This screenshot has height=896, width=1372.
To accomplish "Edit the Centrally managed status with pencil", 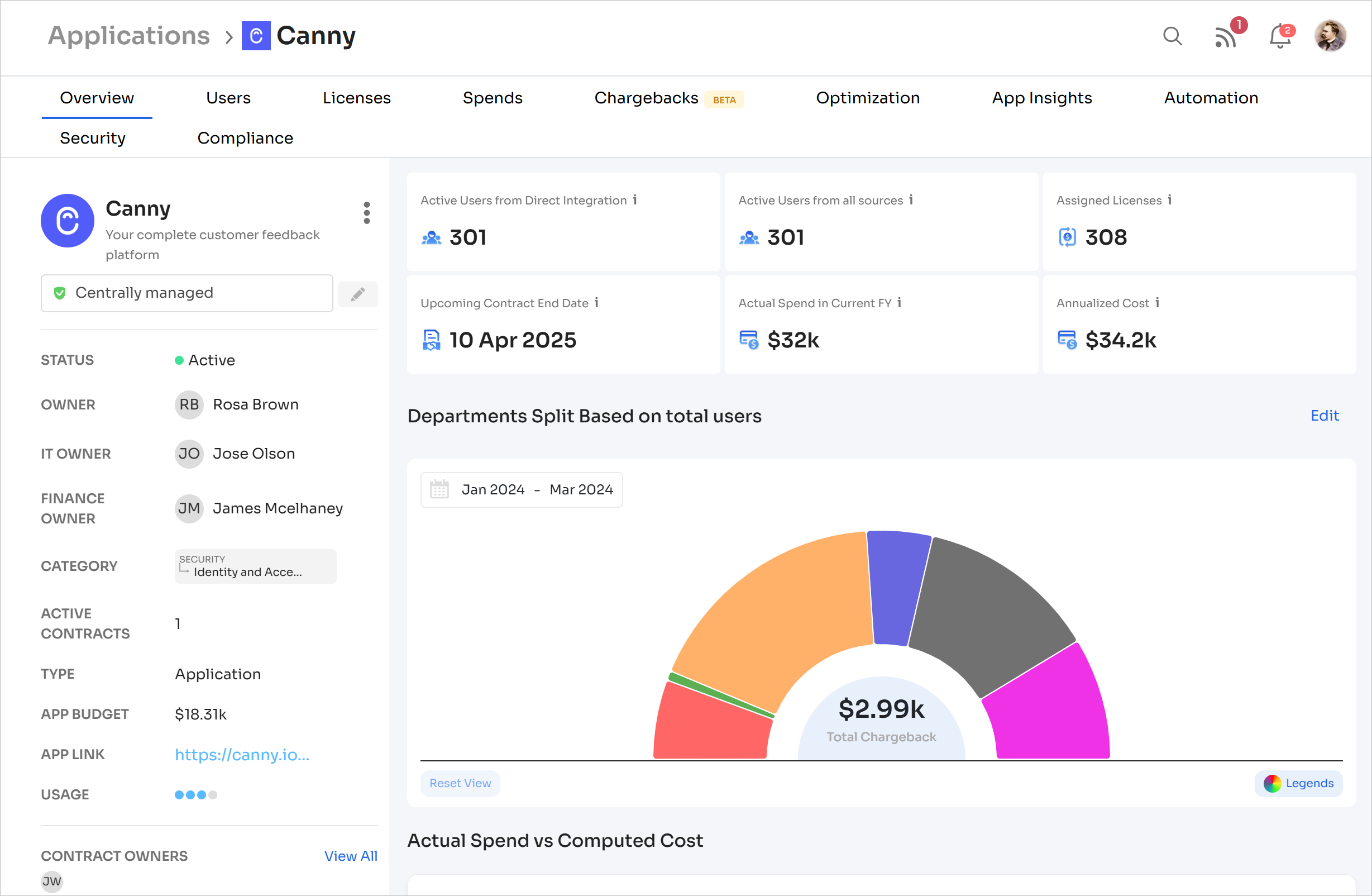I will 358,294.
